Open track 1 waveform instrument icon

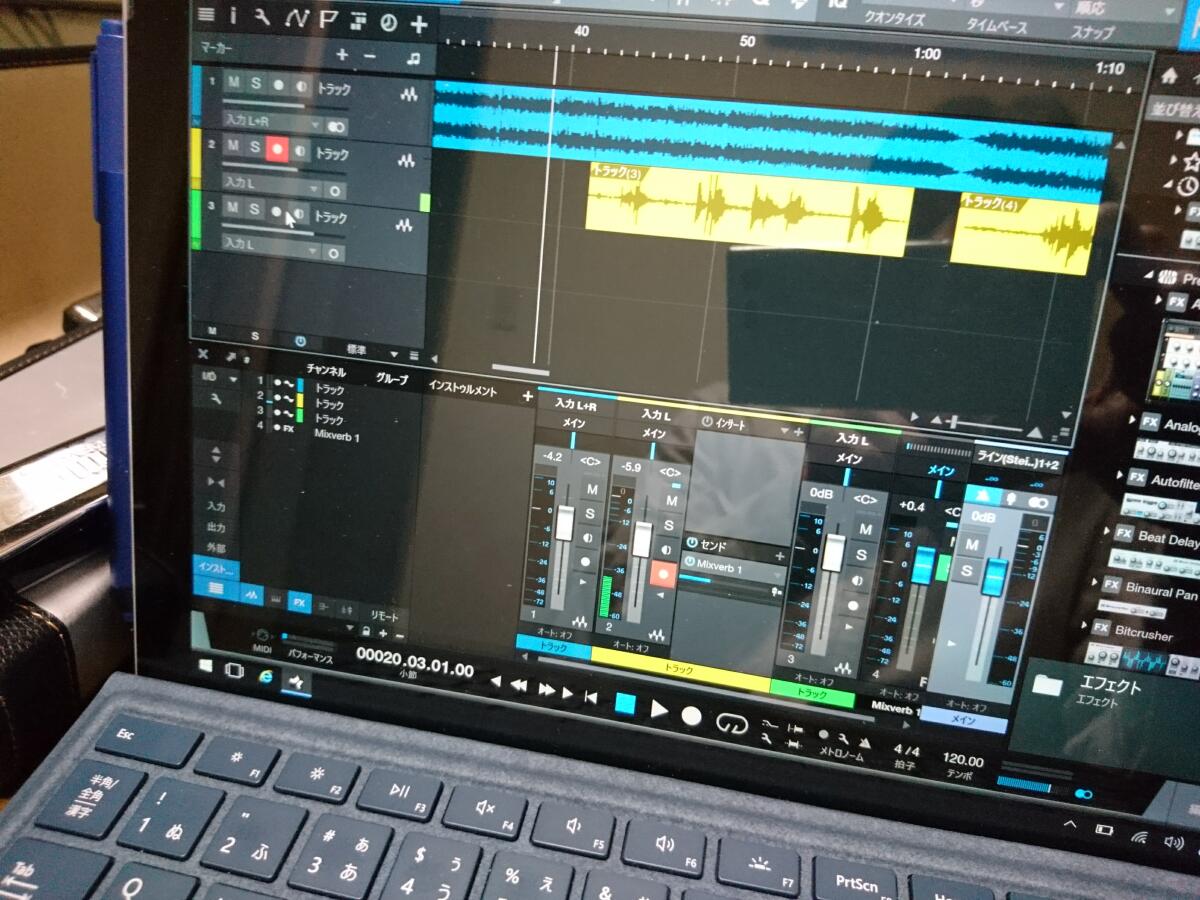pyautogui.click(x=409, y=95)
